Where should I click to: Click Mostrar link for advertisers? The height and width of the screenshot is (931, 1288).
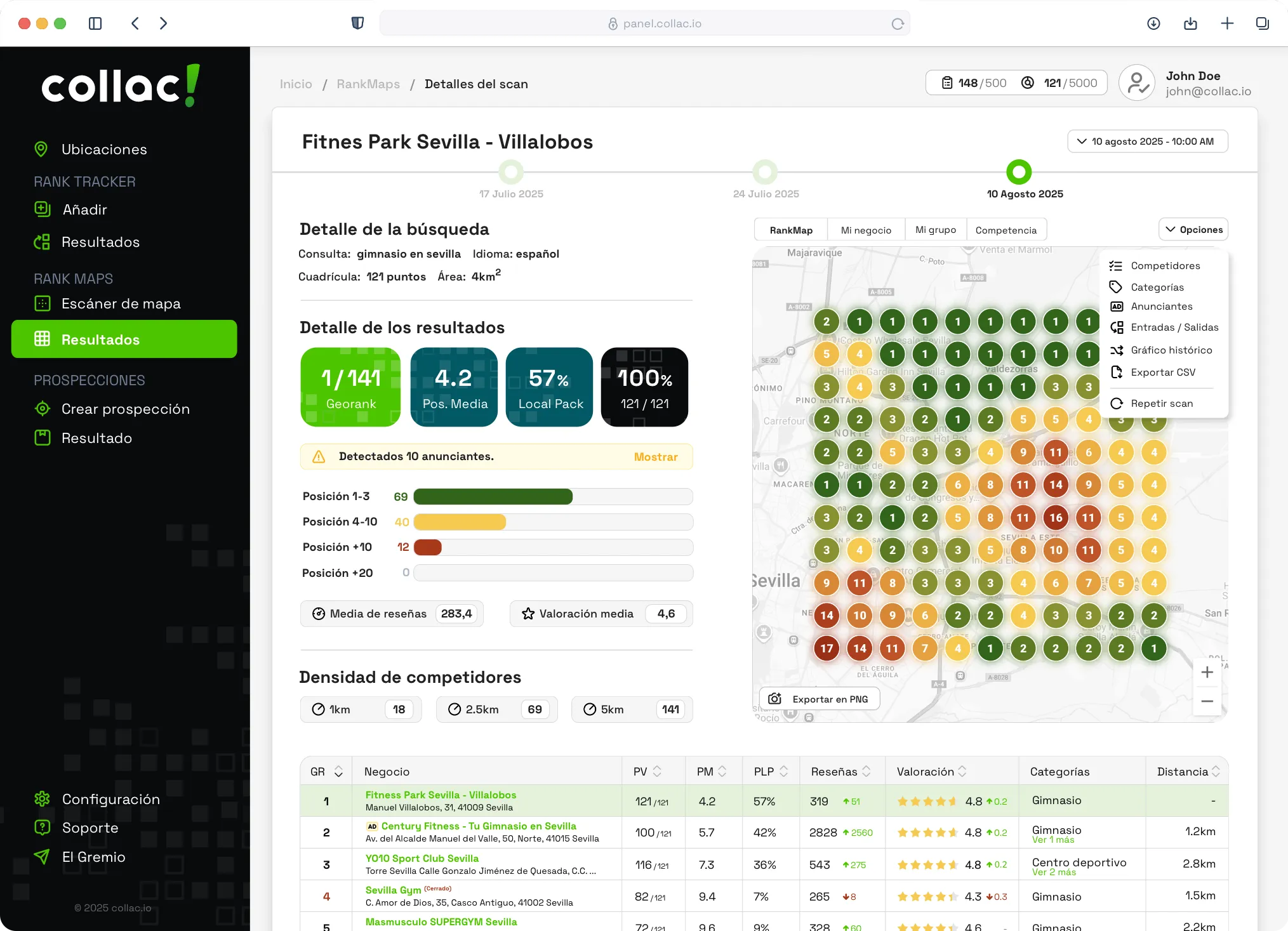click(x=655, y=457)
